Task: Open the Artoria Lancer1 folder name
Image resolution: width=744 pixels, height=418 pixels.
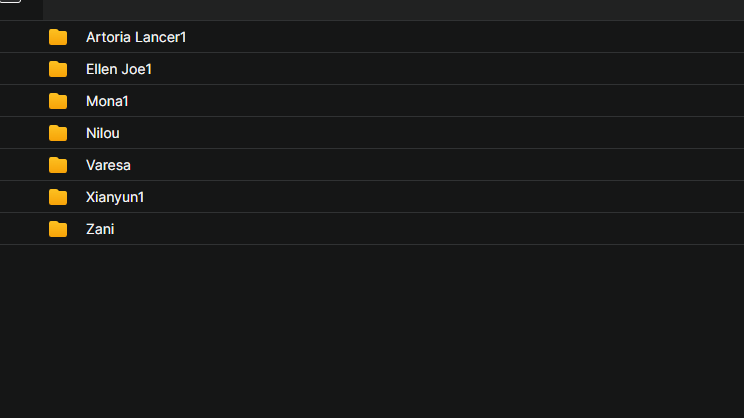Action: tap(136, 37)
